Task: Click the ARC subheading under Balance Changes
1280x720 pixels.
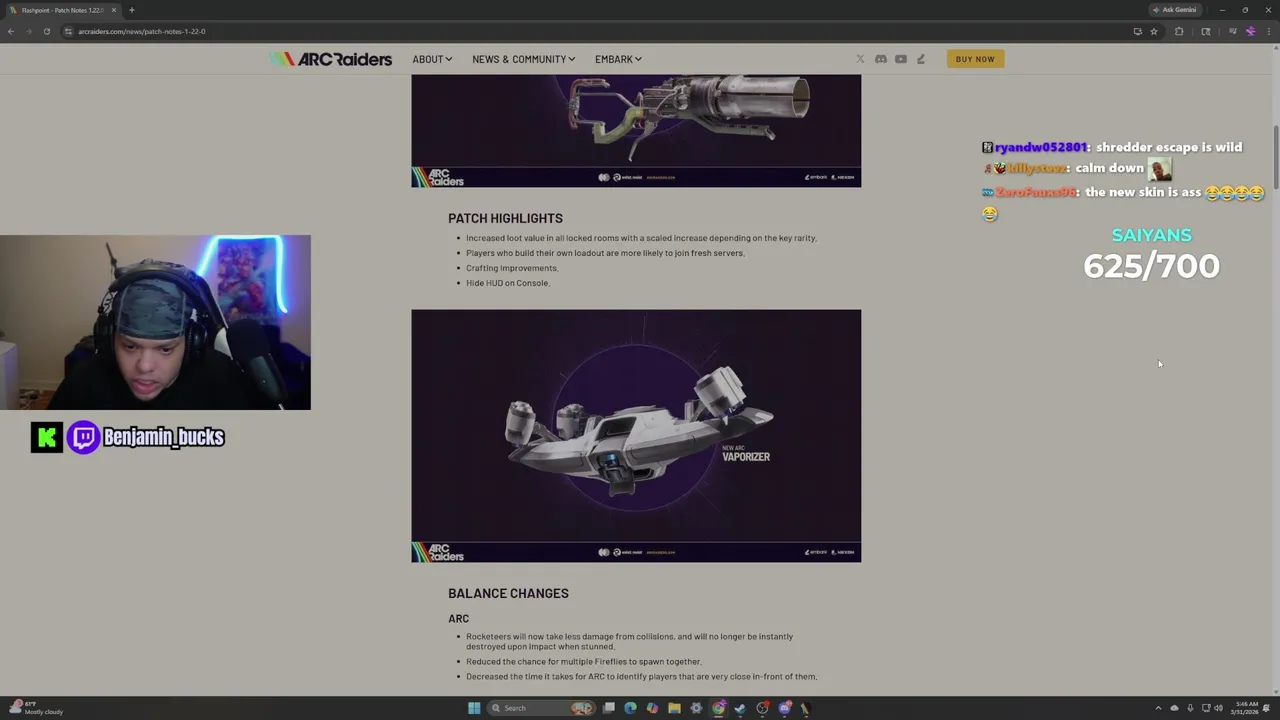Action: (x=458, y=618)
